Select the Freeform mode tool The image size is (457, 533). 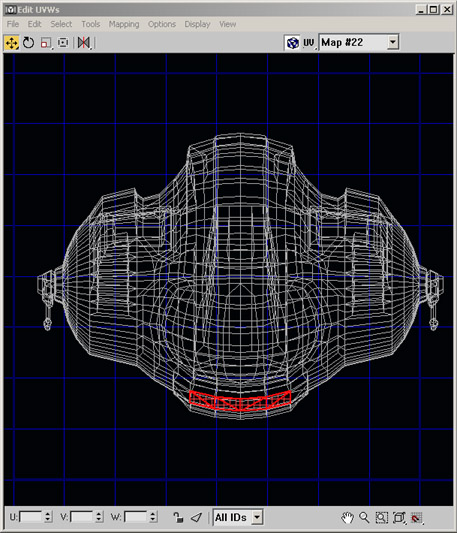[x=63, y=43]
